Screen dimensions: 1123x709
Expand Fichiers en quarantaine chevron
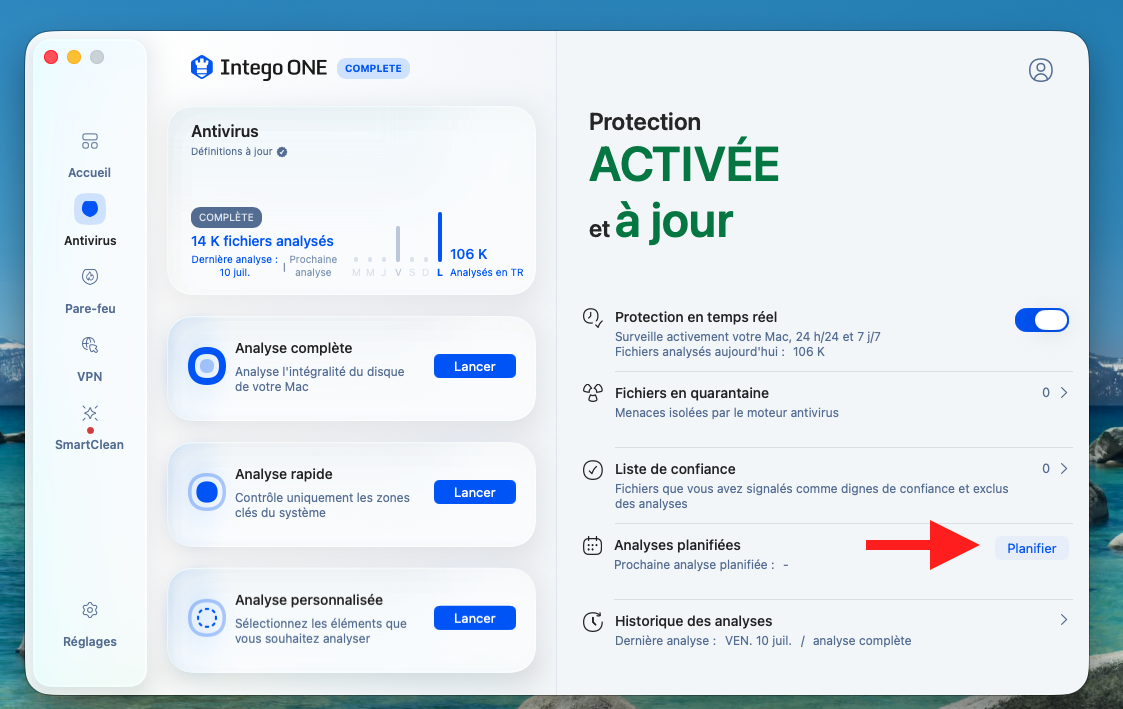(1064, 392)
